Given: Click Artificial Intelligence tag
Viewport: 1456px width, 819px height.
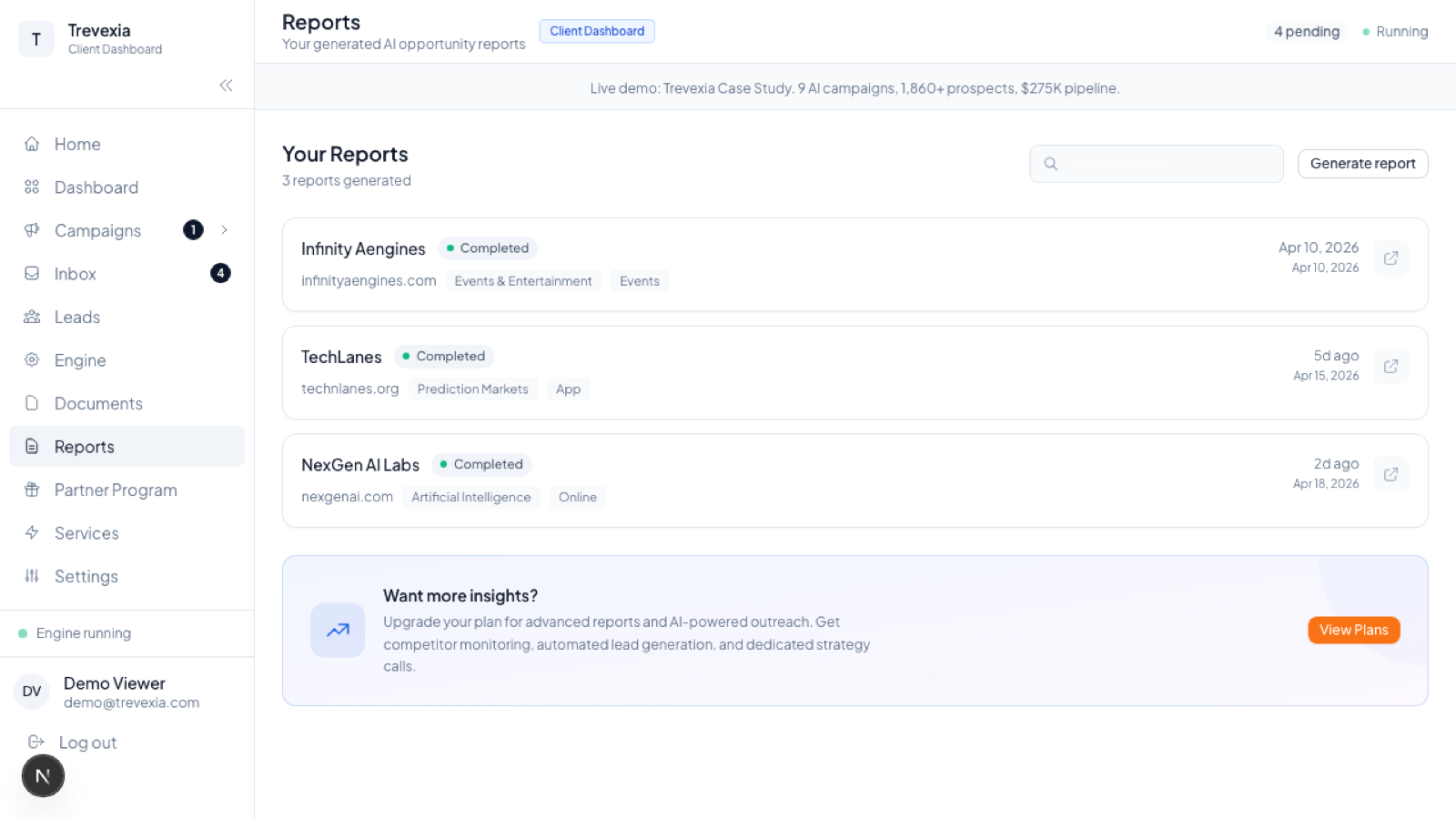Looking at the screenshot, I should [x=471, y=497].
